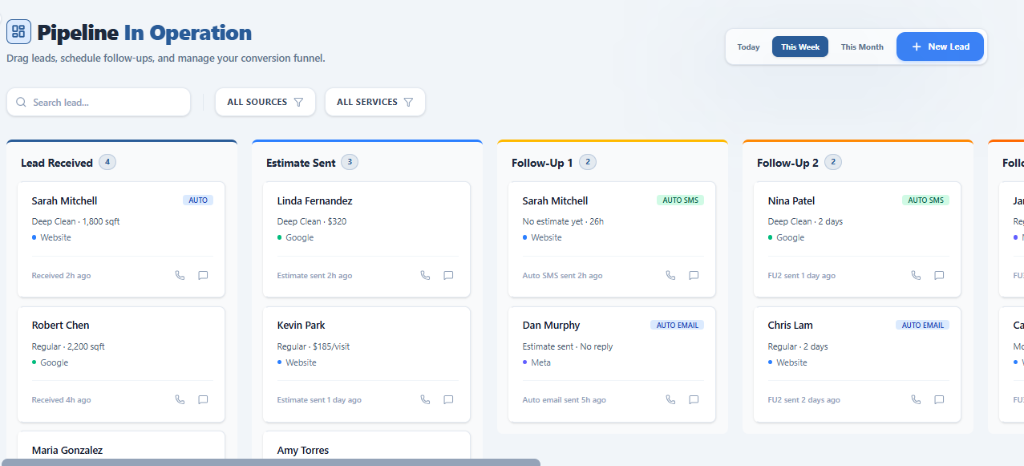This screenshot has height=466, width=1024.
Task: Message Sarah Mitchell in Lead Received
Action: point(203,275)
